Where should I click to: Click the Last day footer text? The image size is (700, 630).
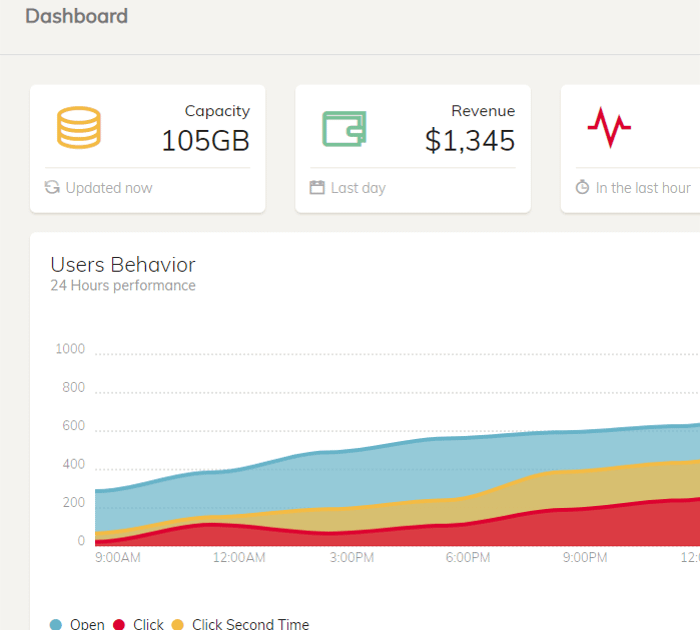pyautogui.click(x=358, y=188)
